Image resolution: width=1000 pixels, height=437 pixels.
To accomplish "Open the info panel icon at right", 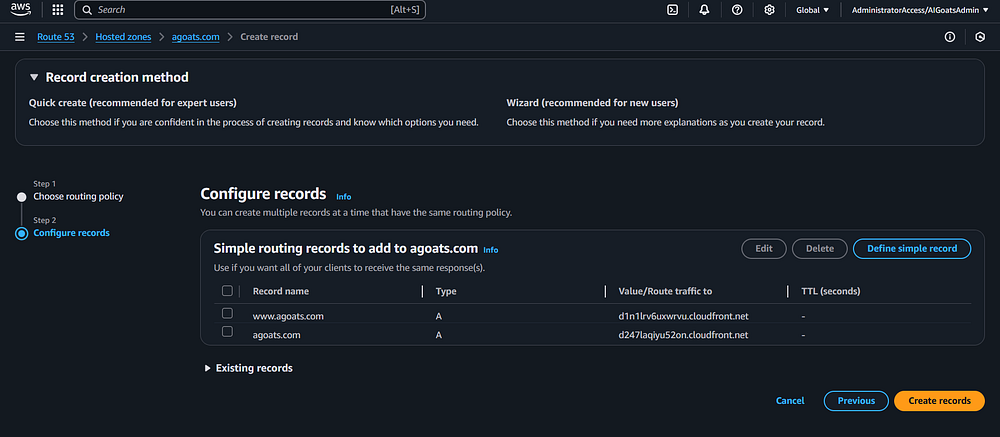I will pos(949,37).
